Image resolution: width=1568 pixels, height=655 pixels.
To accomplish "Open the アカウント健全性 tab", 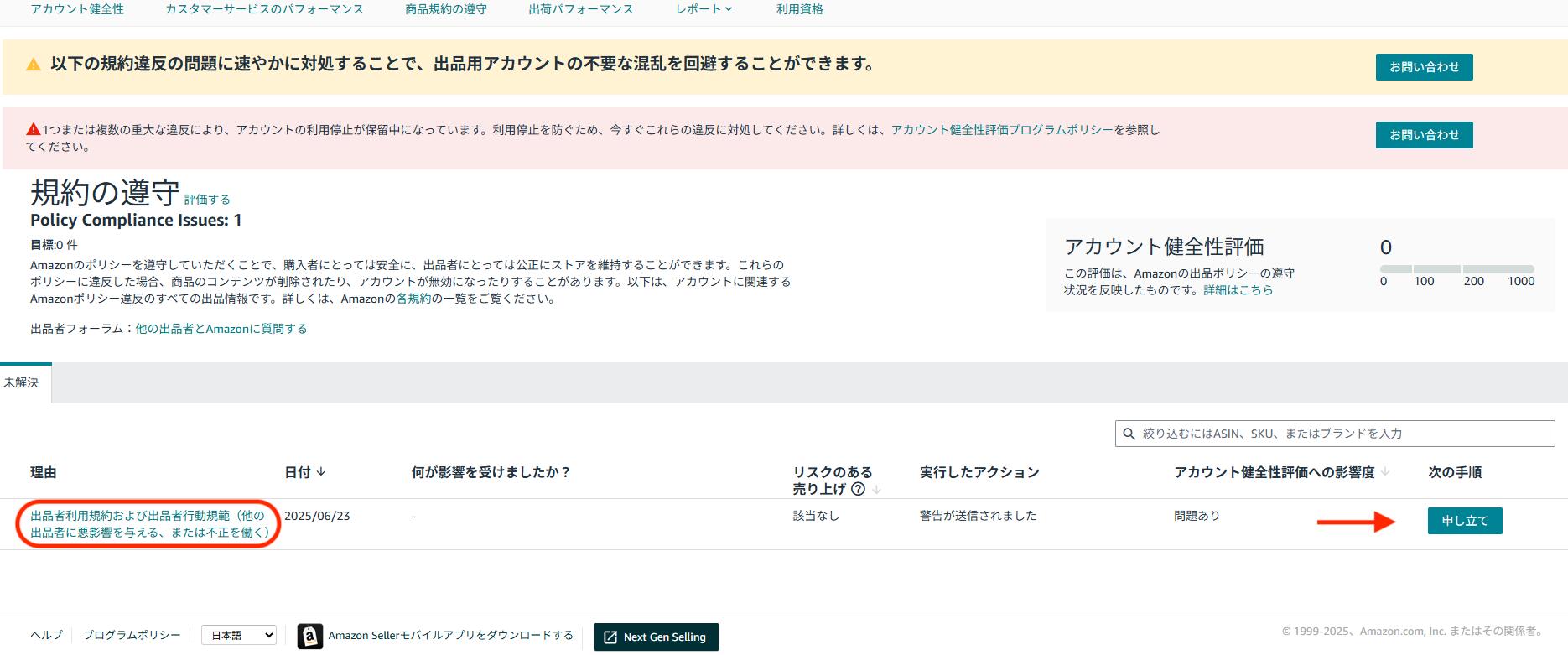I will coord(77,9).
